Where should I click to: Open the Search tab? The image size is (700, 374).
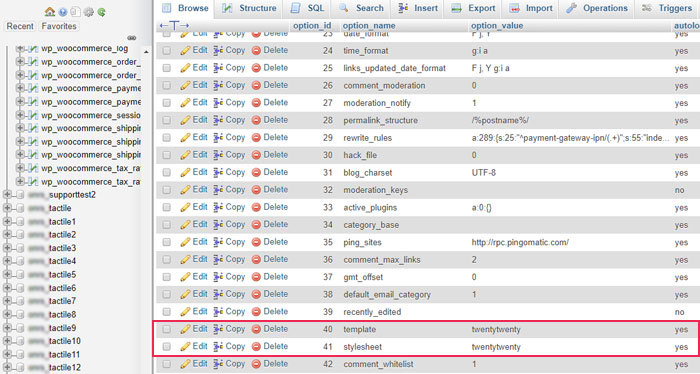(x=362, y=8)
